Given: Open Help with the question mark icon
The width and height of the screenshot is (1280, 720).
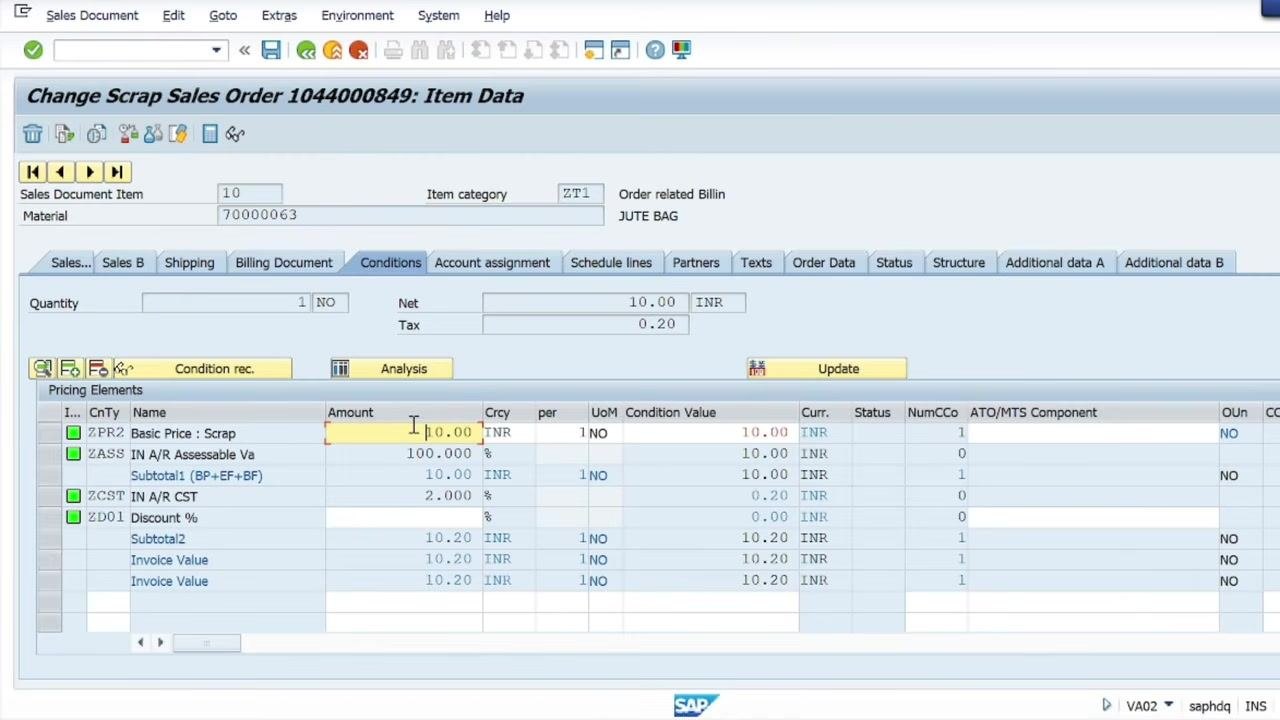Looking at the screenshot, I should (x=655, y=50).
